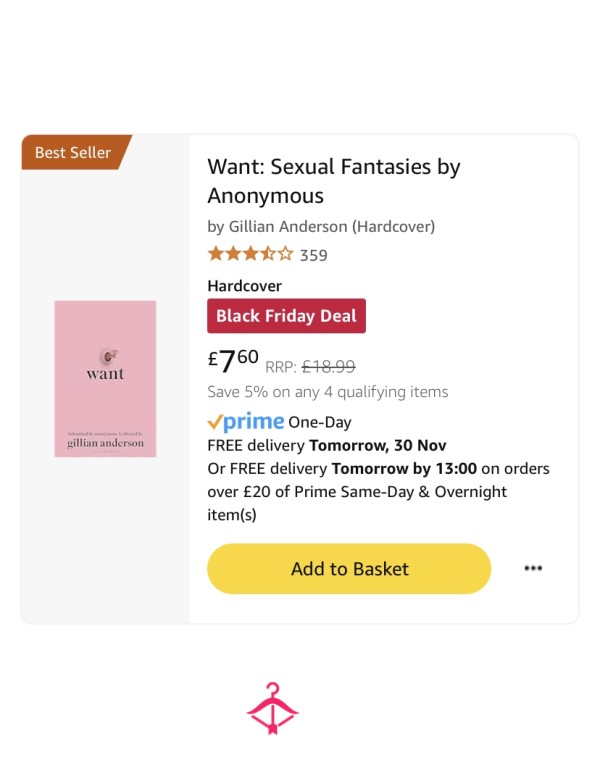Select the Hardcover format label
600x763 pixels.
click(244, 286)
